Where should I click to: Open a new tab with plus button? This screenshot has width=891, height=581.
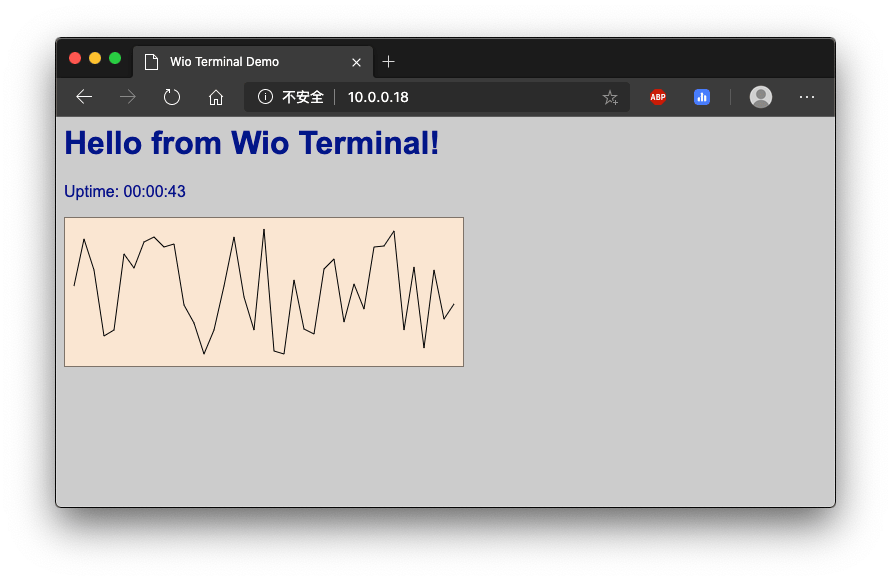pos(389,61)
